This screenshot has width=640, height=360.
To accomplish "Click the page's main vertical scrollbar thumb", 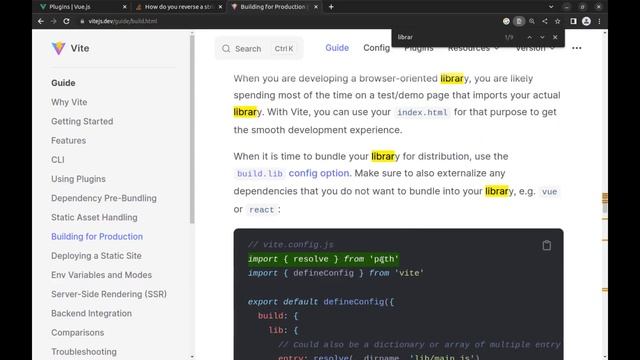I will point(605,208).
